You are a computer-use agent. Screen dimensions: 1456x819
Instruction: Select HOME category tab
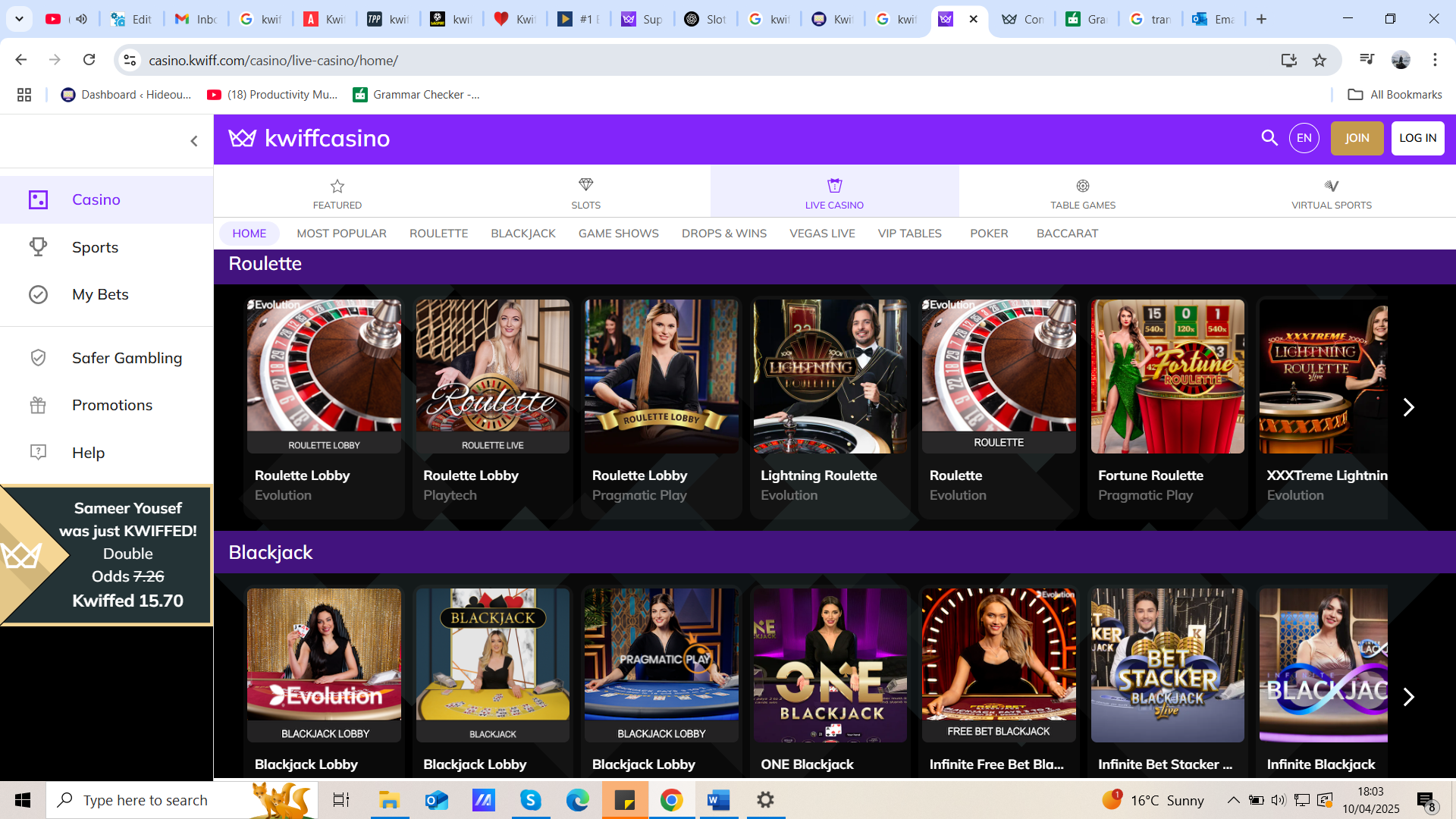(x=249, y=234)
